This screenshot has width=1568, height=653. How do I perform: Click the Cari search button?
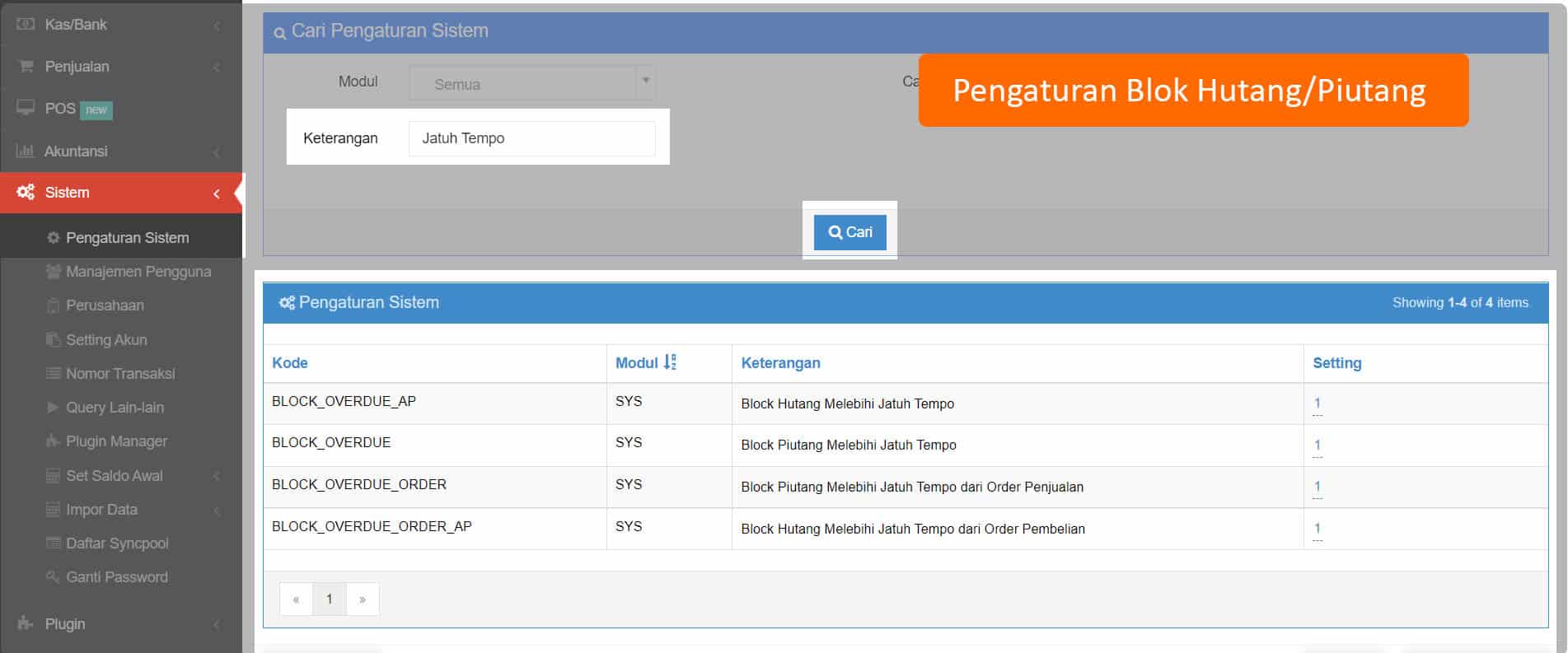click(x=850, y=232)
